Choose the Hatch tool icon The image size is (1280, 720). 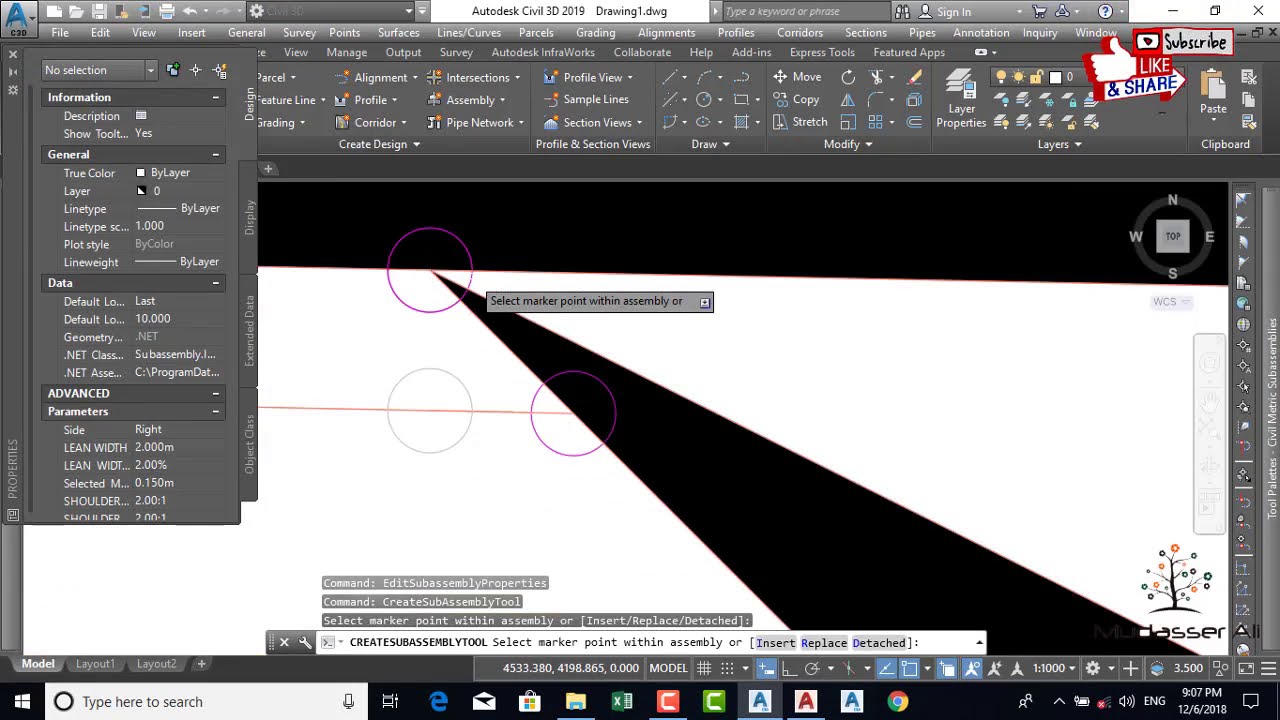coord(741,122)
